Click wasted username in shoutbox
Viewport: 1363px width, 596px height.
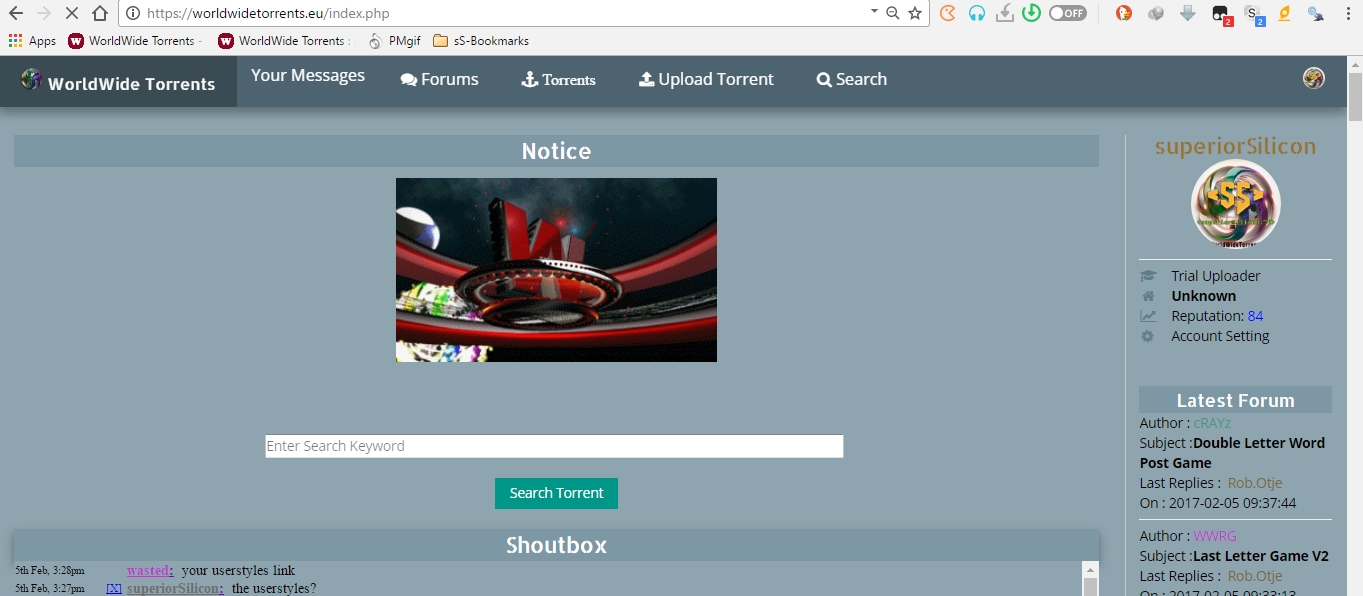click(x=150, y=570)
